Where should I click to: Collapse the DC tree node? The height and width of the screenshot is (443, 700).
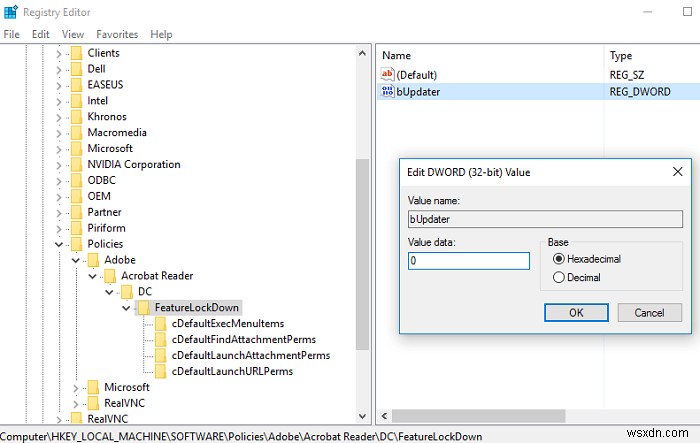click(x=109, y=292)
